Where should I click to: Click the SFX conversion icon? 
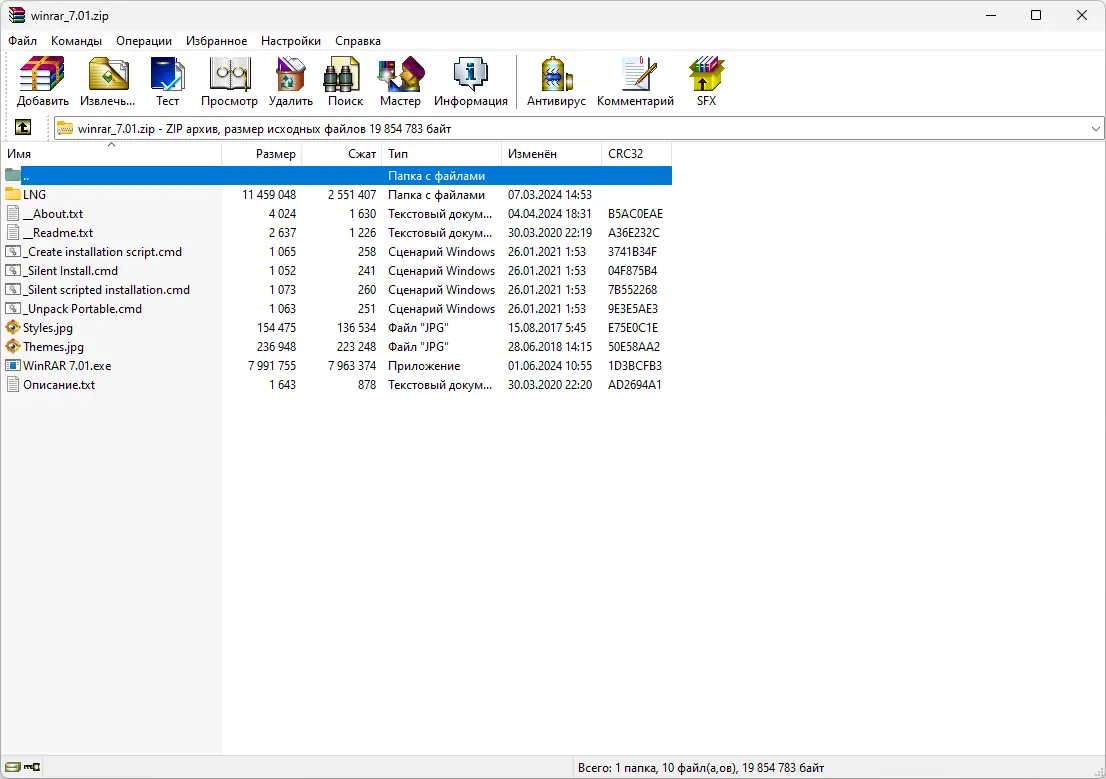pos(705,75)
